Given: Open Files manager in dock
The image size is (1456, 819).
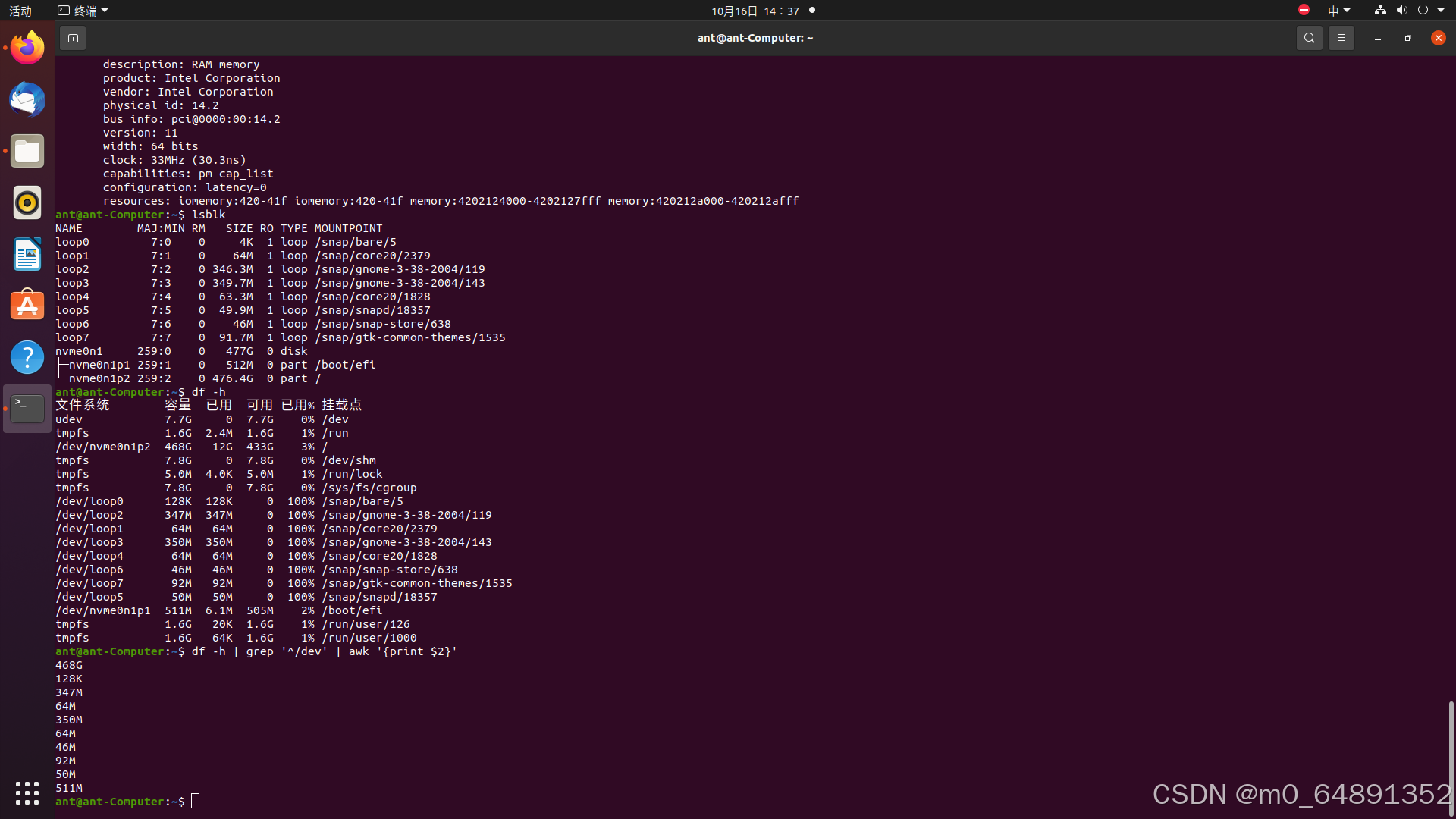Looking at the screenshot, I should (27, 152).
